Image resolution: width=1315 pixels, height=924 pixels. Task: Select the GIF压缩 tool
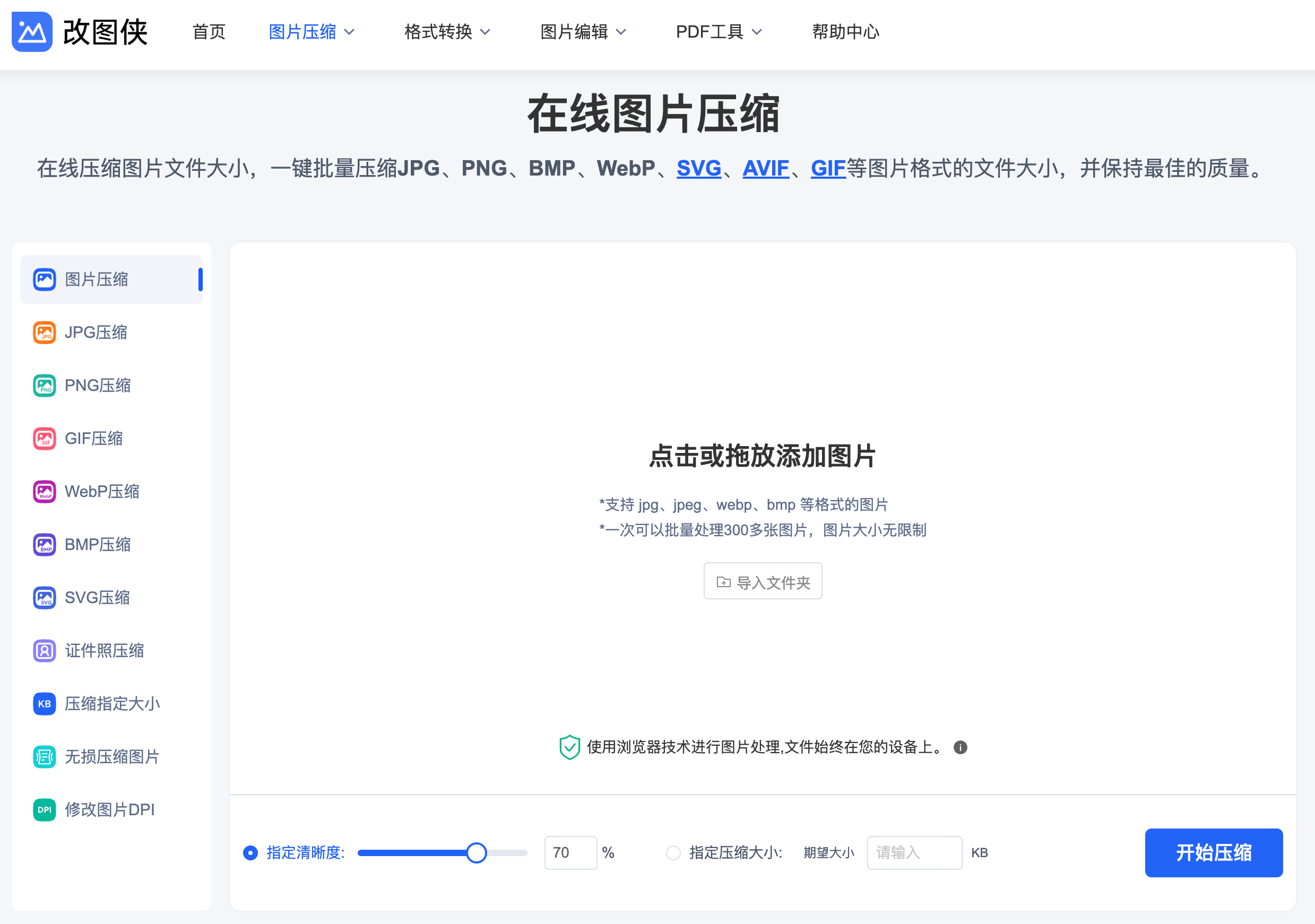coord(93,438)
